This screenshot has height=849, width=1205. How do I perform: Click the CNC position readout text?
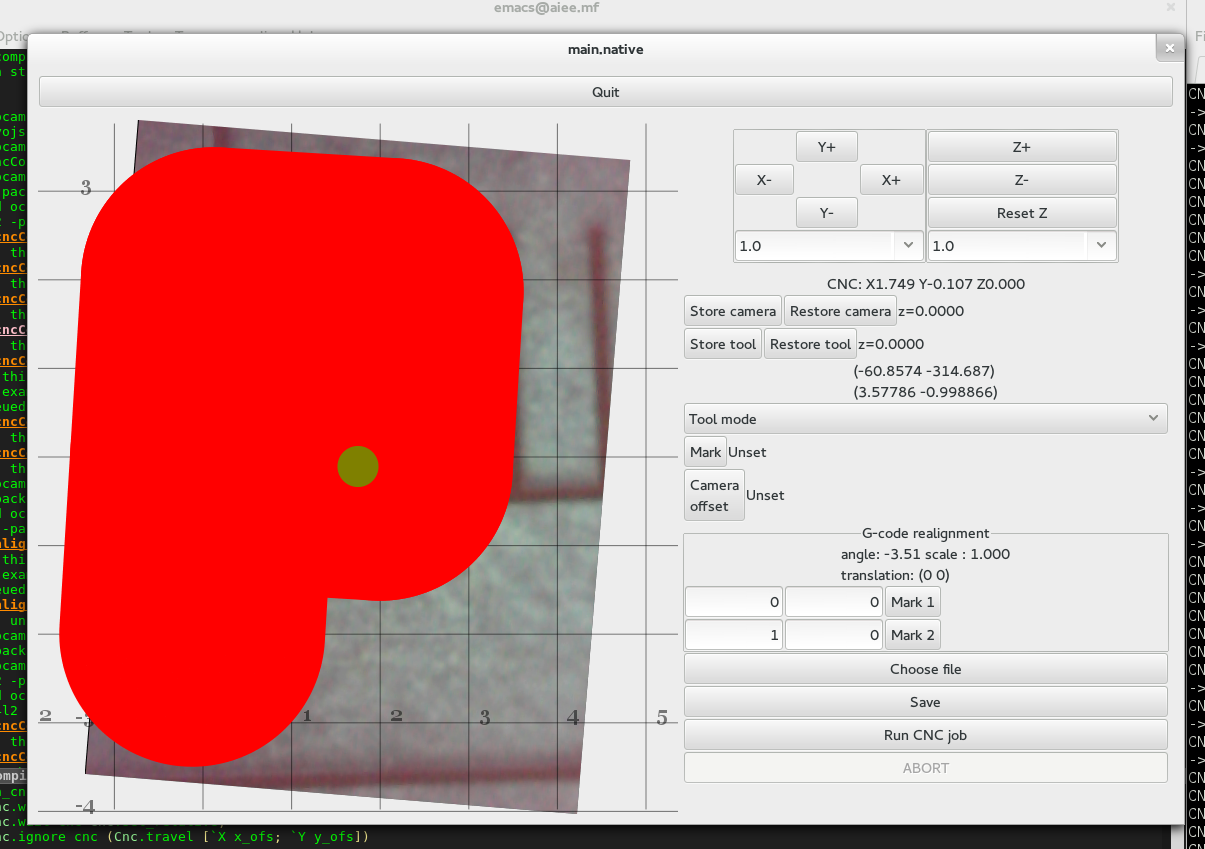(925, 284)
